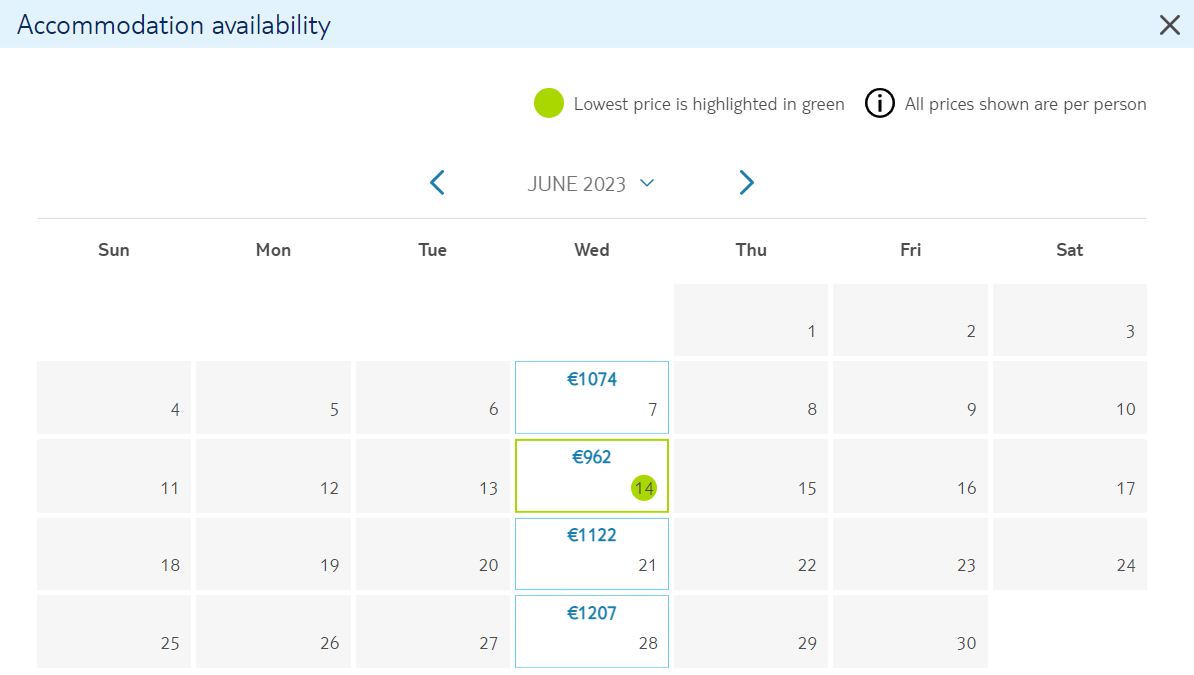Click the unavailable date June 1
The height and width of the screenshot is (675, 1194).
pyautogui.click(x=751, y=320)
